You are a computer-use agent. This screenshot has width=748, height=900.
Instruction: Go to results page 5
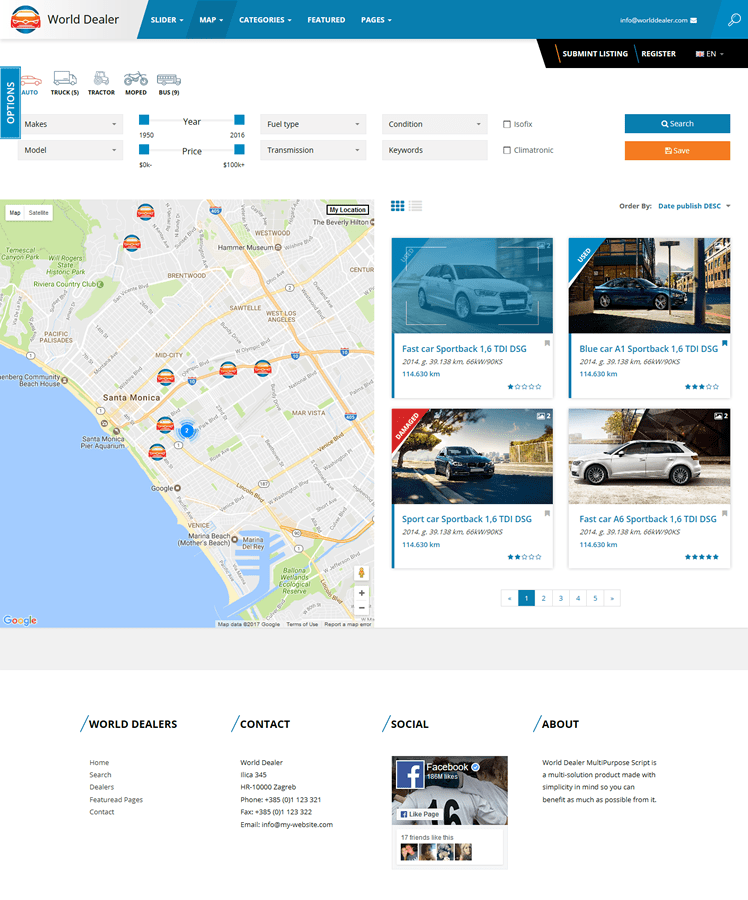(595, 598)
